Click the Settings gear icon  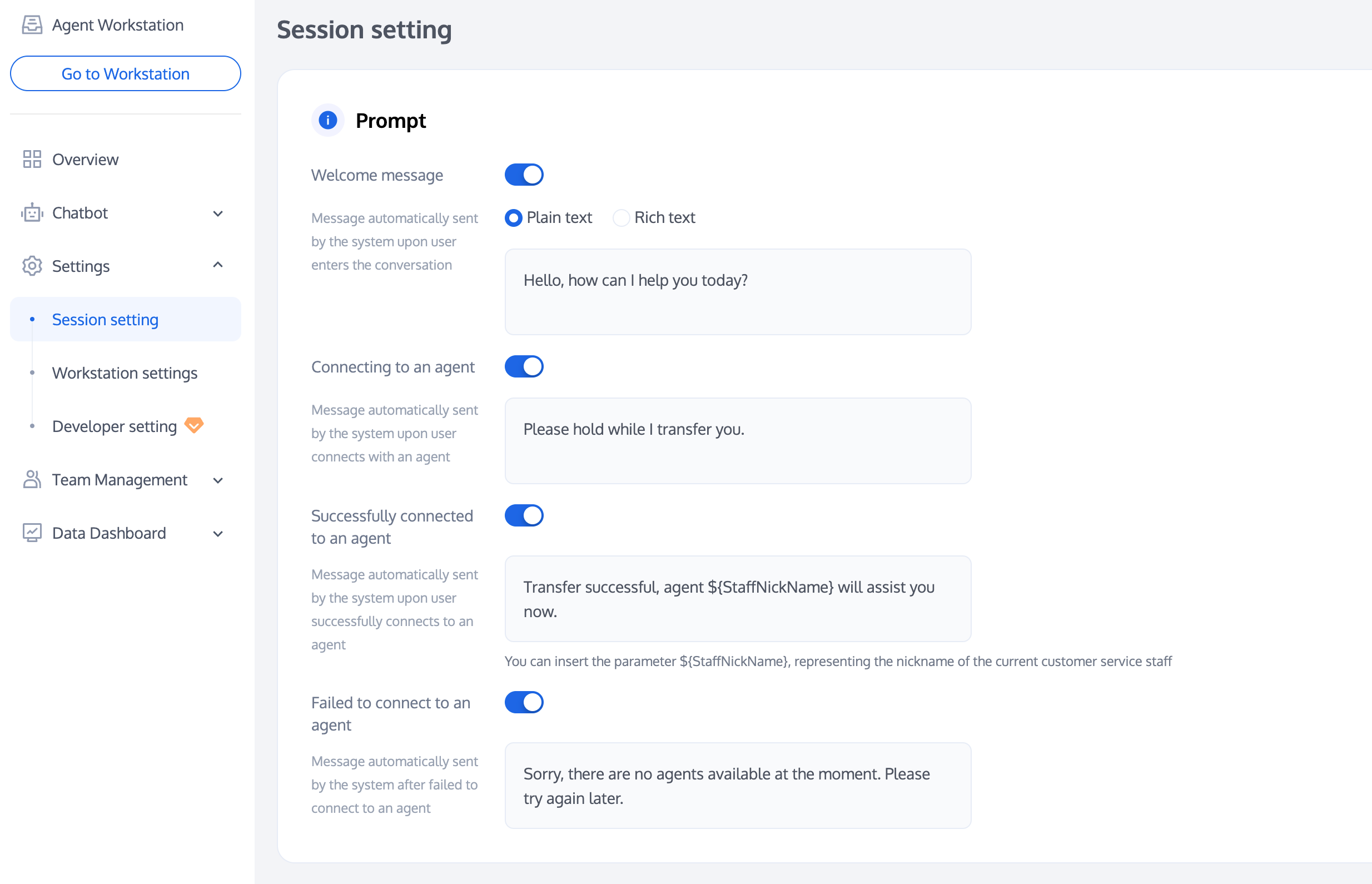32,266
